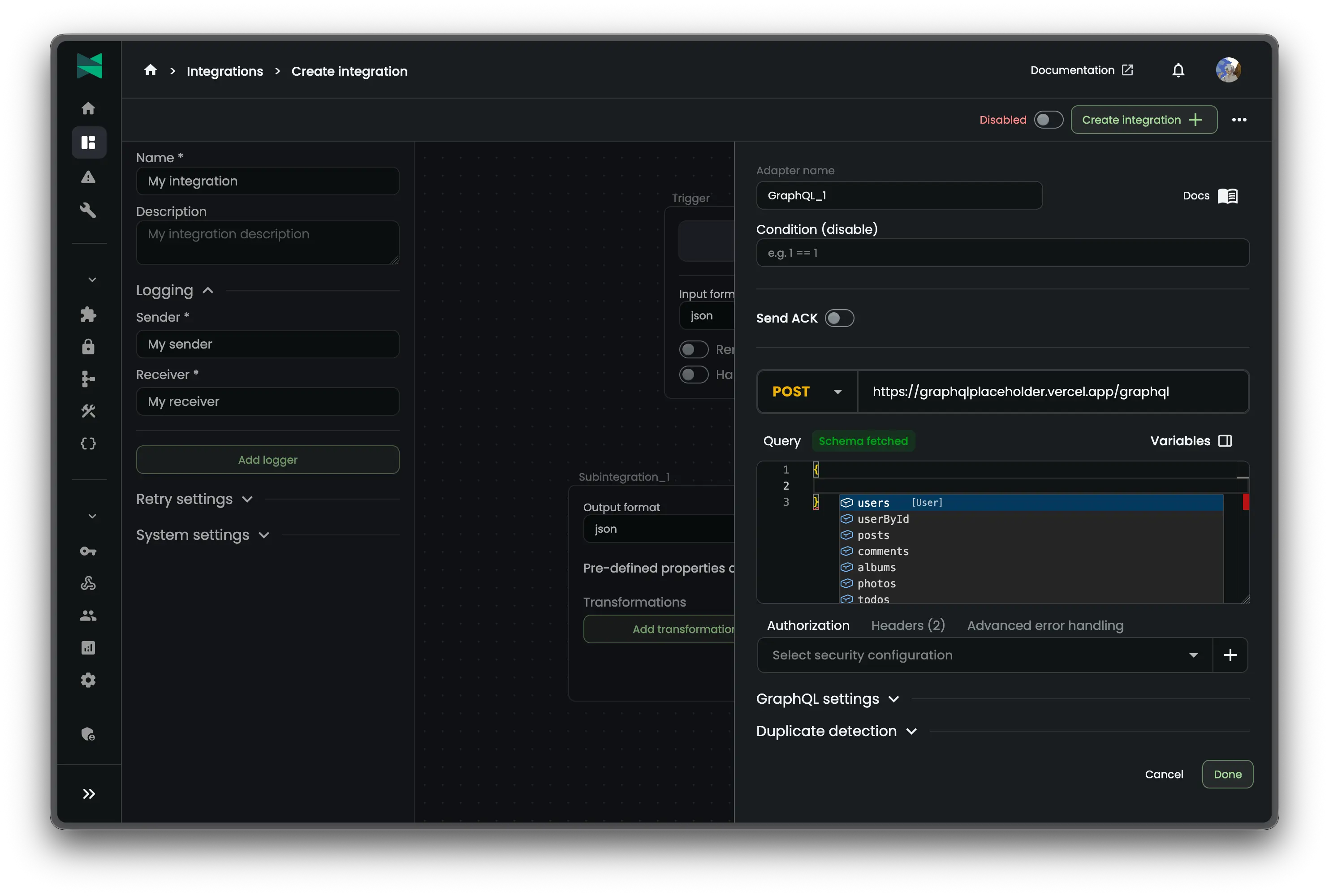Open the Documentation link
Image resolution: width=1329 pixels, height=896 pixels.
pyautogui.click(x=1082, y=70)
